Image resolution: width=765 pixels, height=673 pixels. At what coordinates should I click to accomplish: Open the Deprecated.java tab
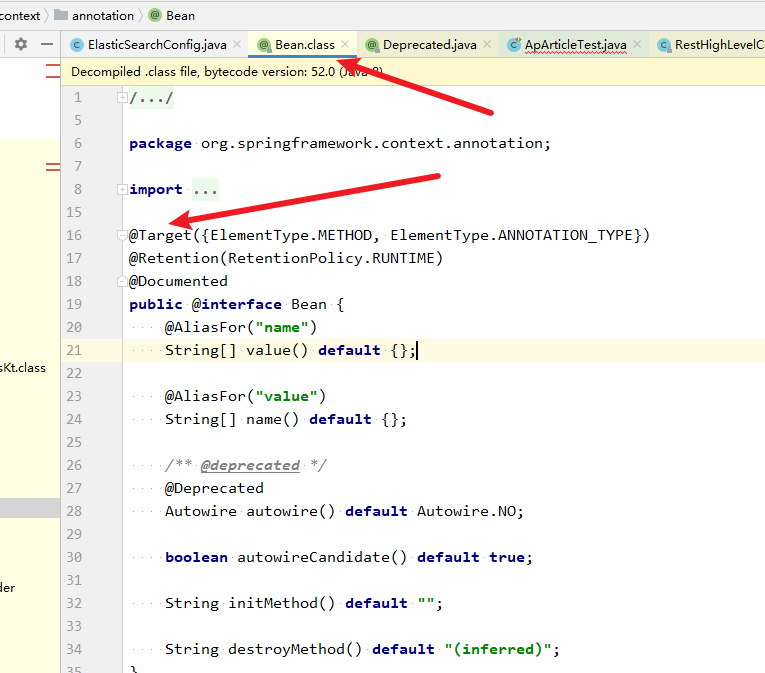pyautogui.click(x=429, y=45)
